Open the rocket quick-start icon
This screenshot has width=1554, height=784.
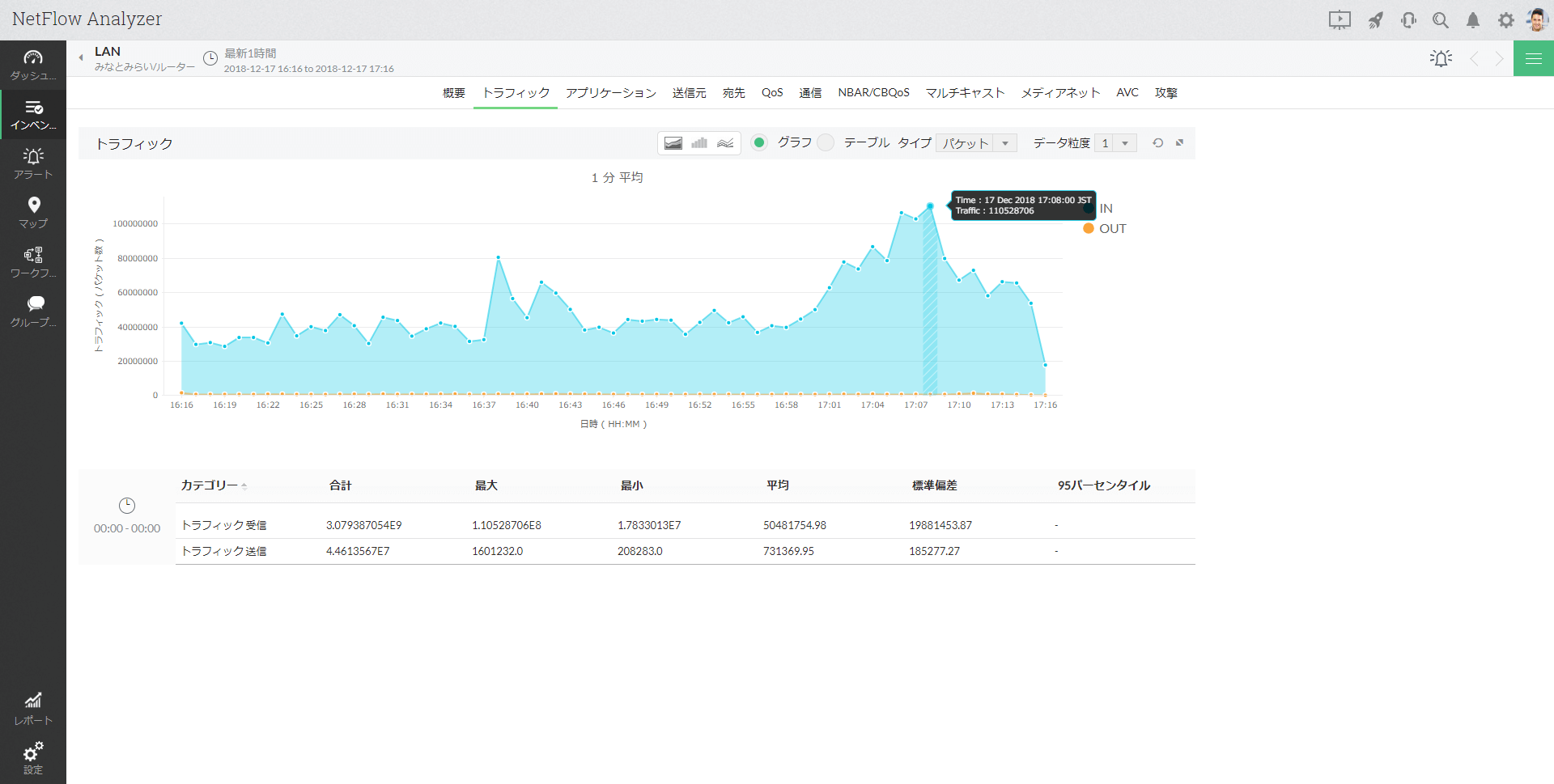1375,20
